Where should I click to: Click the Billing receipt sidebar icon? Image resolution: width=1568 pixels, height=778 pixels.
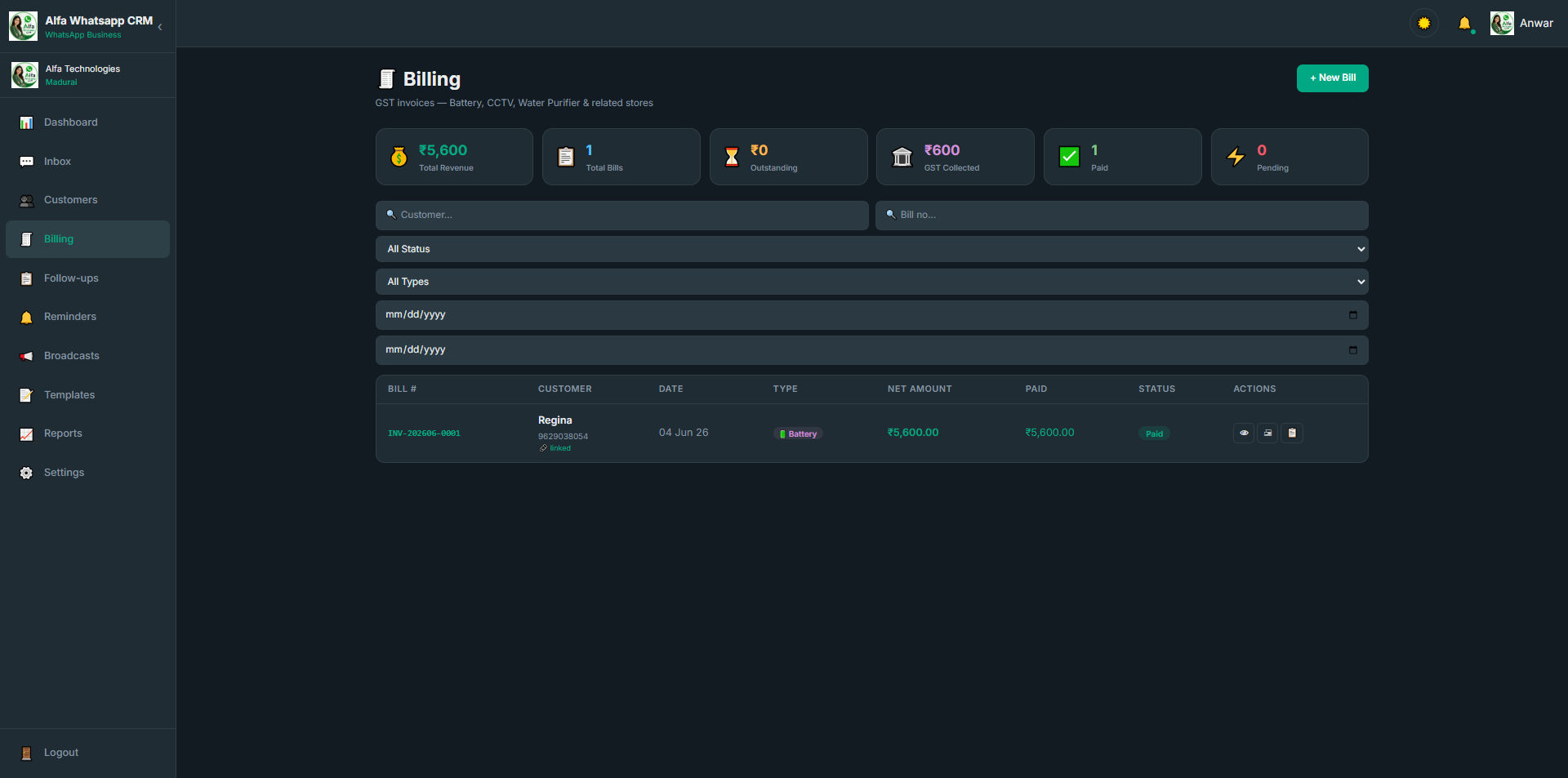[x=26, y=239]
